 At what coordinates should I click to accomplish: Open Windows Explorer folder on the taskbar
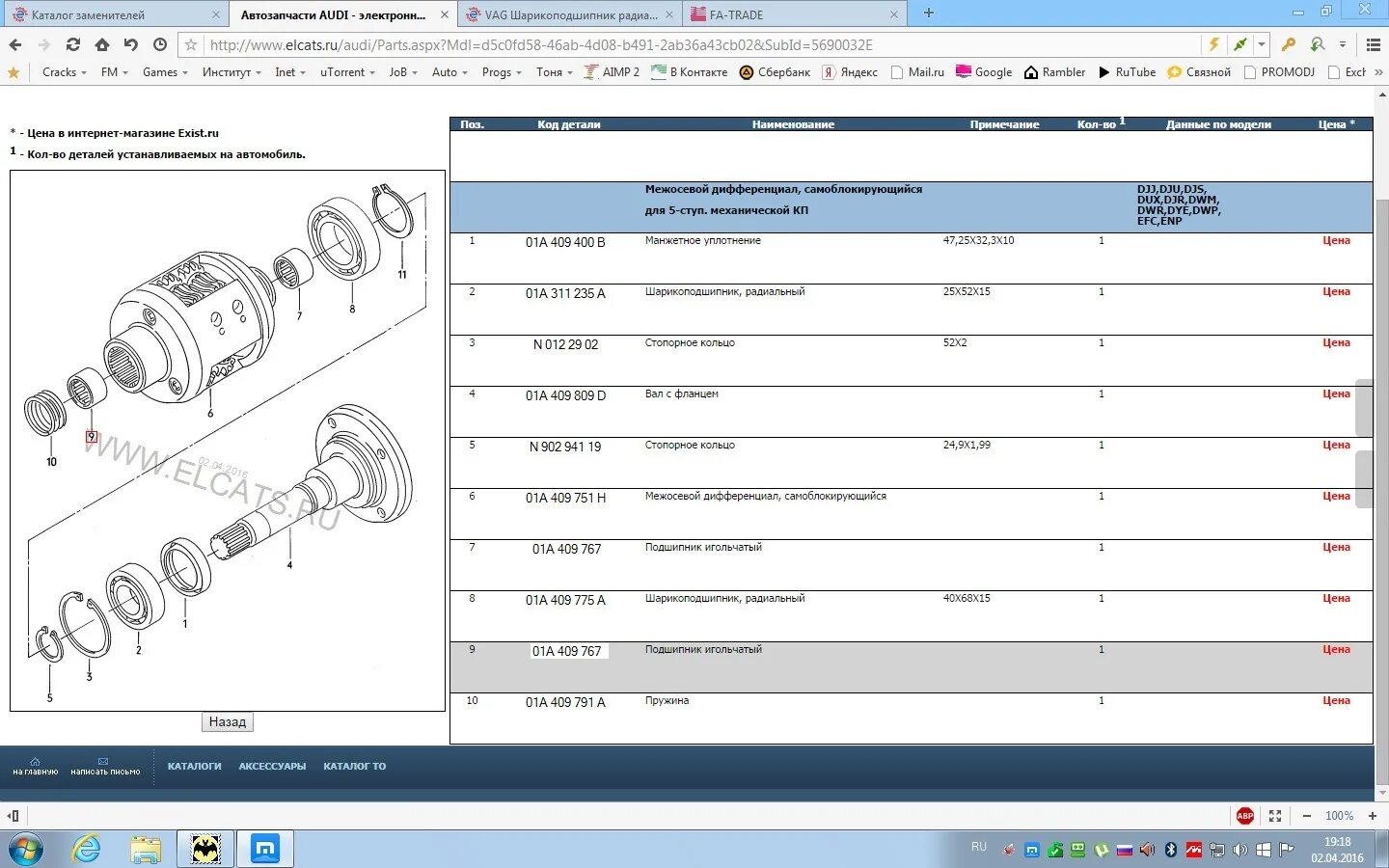[x=146, y=850]
